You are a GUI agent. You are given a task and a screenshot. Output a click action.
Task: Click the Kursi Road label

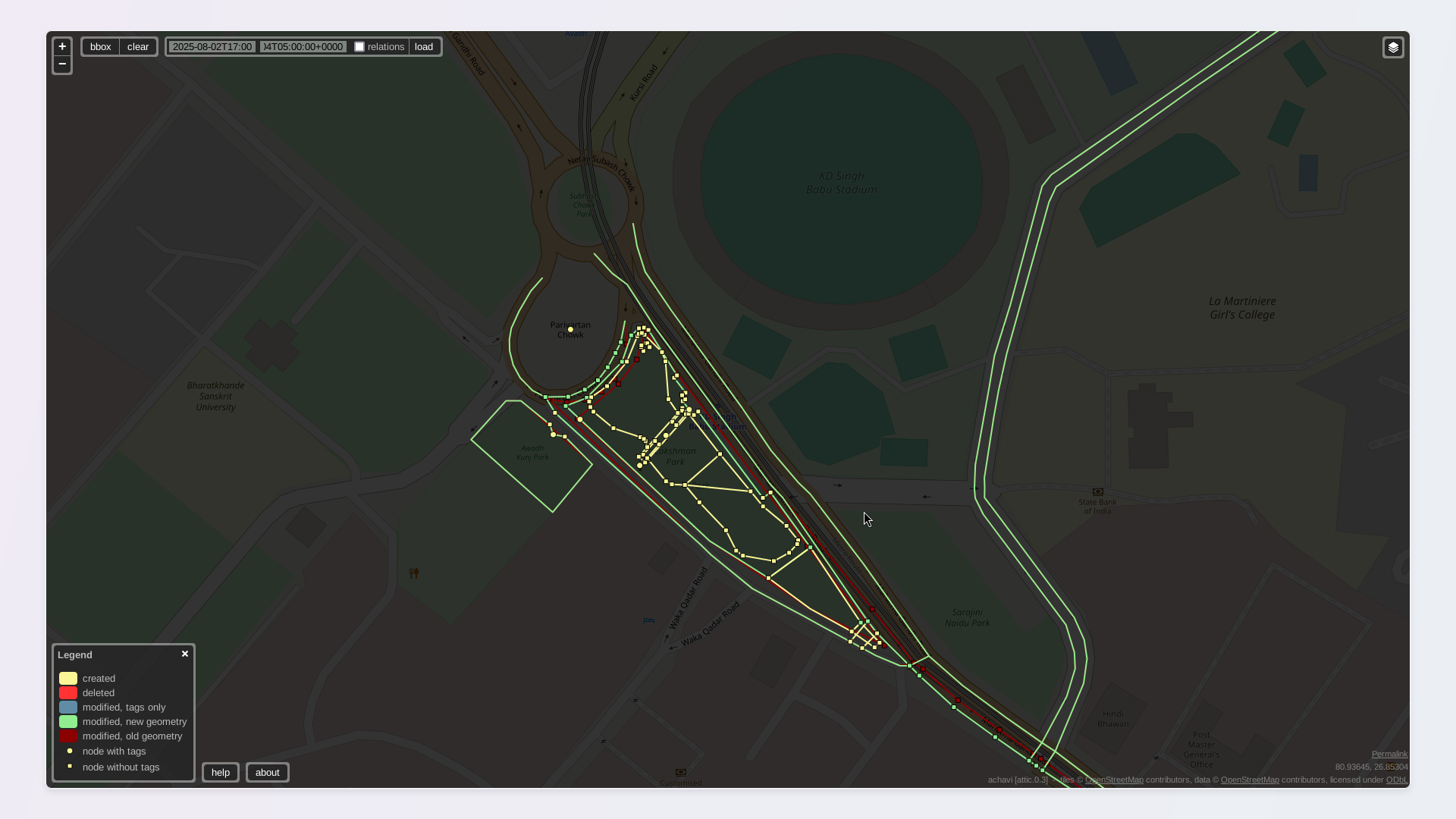(643, 82)
